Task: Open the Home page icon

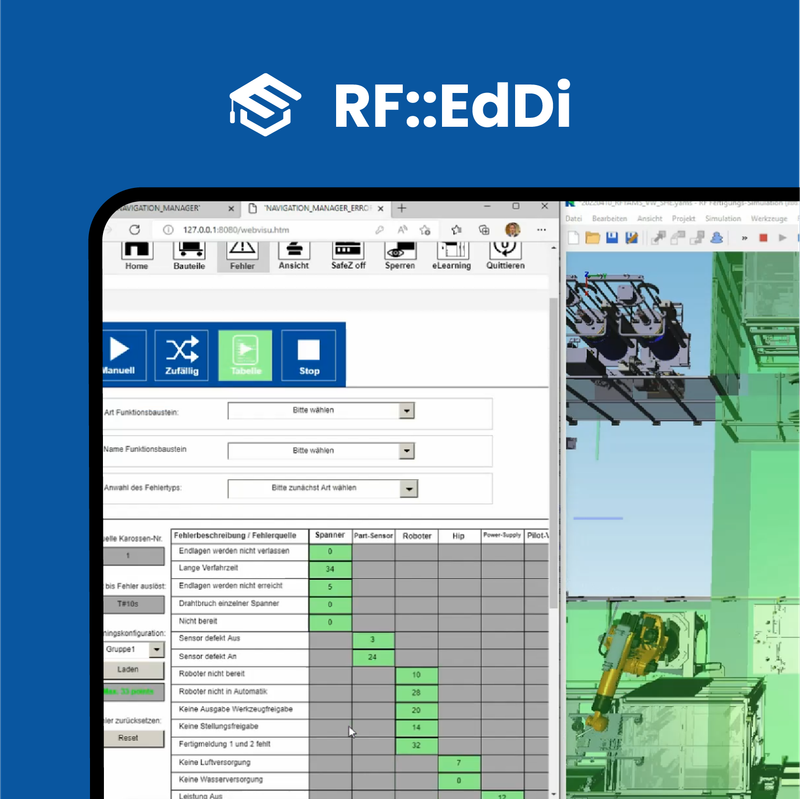Action: pyautogui.click(x=136, y=256)
